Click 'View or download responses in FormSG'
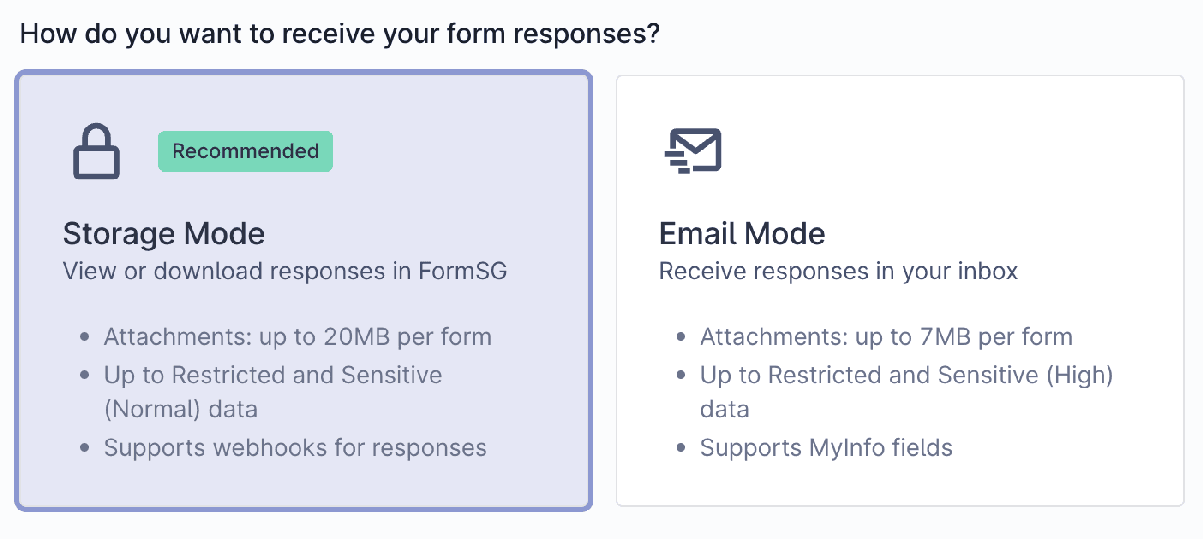 [x=285, y=271]
